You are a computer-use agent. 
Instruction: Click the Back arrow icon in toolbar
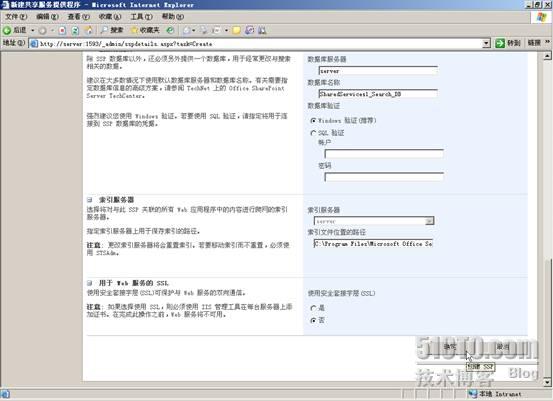pyautogui.click(x=7, y=30)
